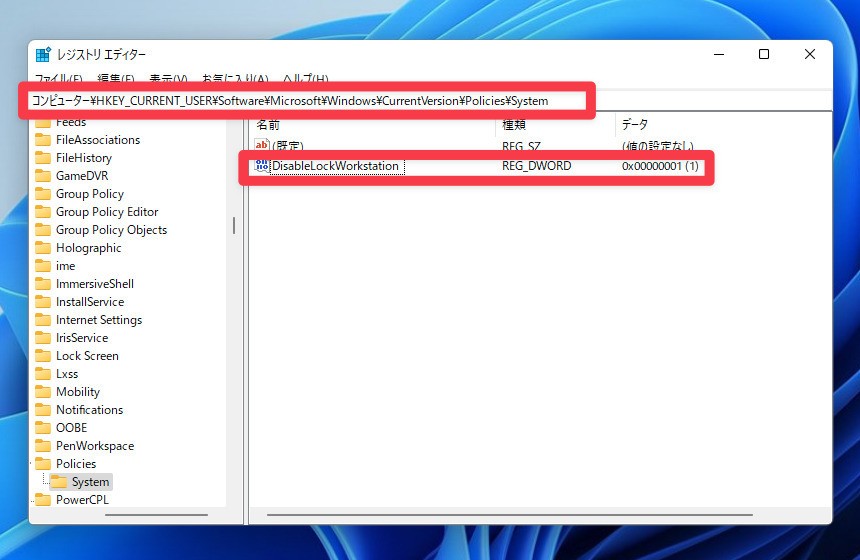The width and height of the screenshot is (860, 560).
Task: Click the ime folder icon
Action: [x=43, y=266]
